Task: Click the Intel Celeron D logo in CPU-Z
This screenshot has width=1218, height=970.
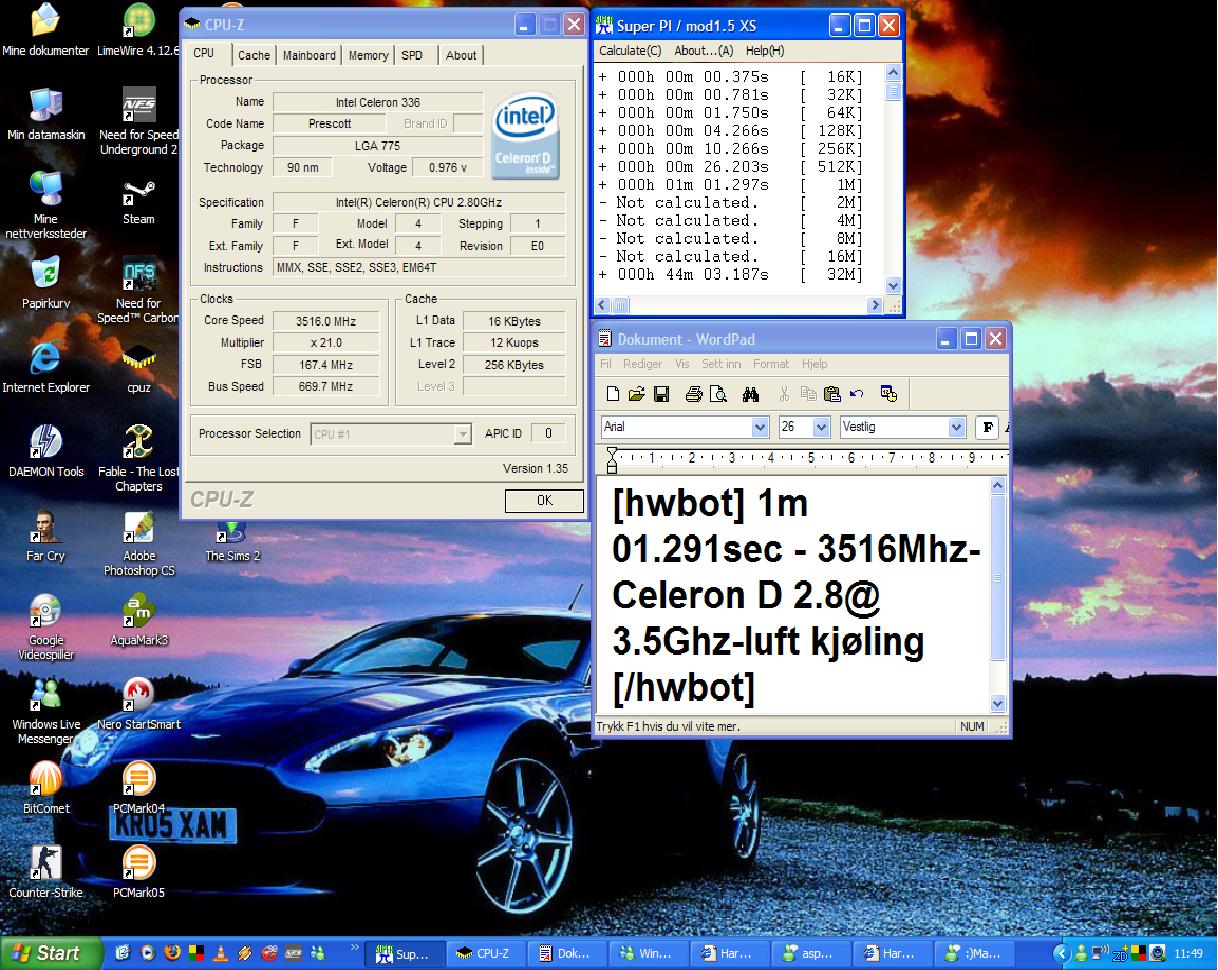Action: tap(526, 136)
